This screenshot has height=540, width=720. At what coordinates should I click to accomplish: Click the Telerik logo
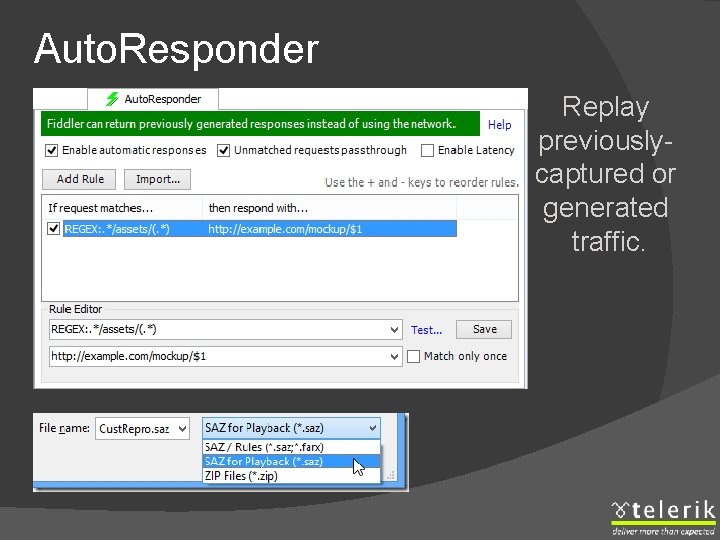664,518
